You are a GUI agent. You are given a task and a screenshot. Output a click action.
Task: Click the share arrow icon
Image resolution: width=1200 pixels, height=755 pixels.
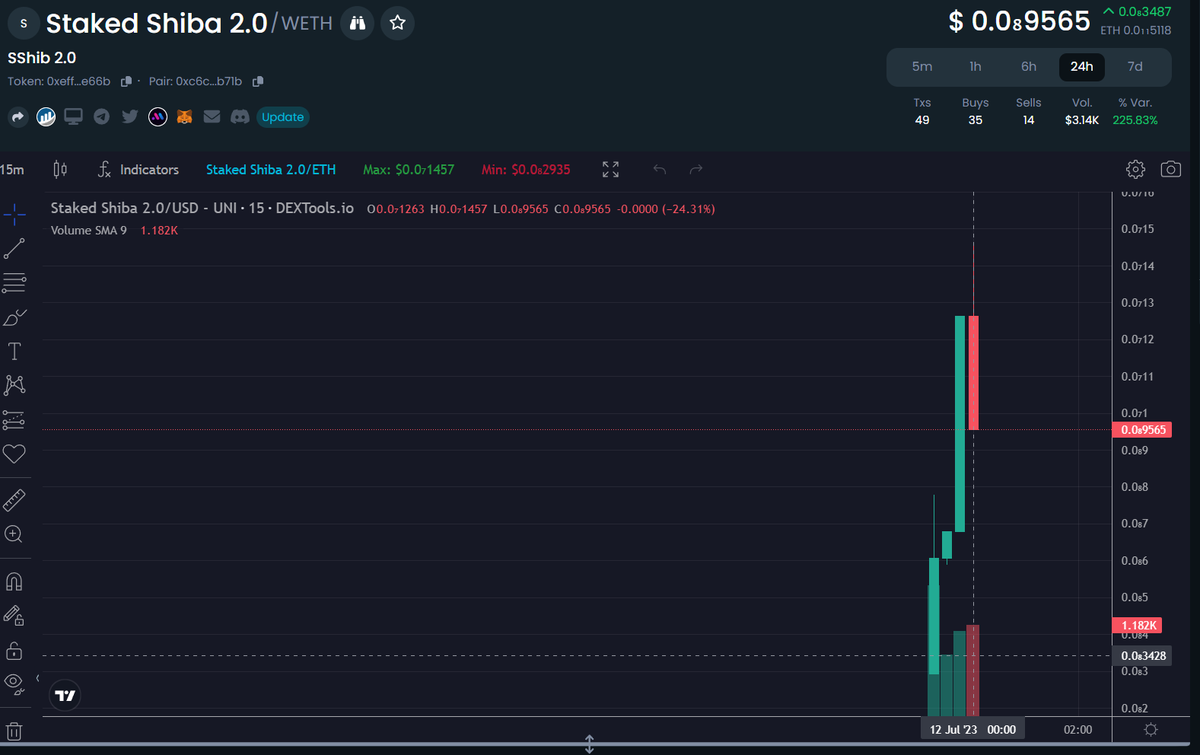(x=18, y=117)
